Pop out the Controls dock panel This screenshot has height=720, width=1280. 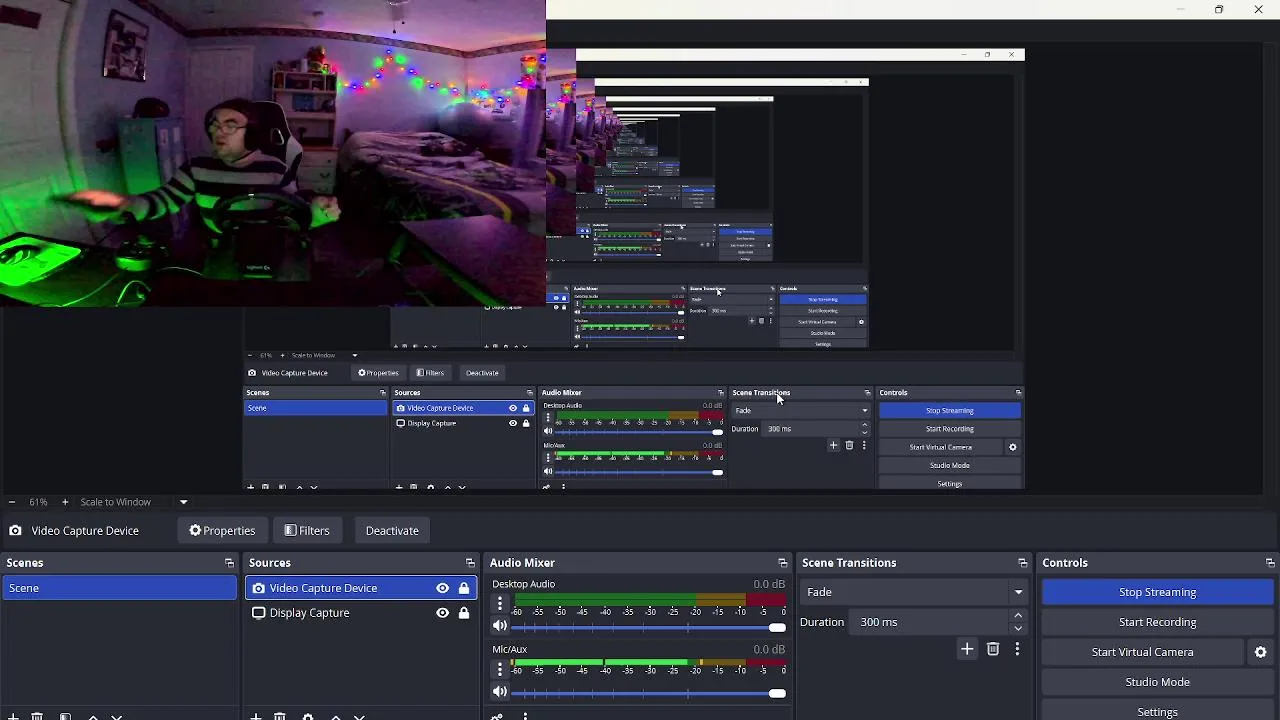pyautogui.click(x=1270, y=563)
